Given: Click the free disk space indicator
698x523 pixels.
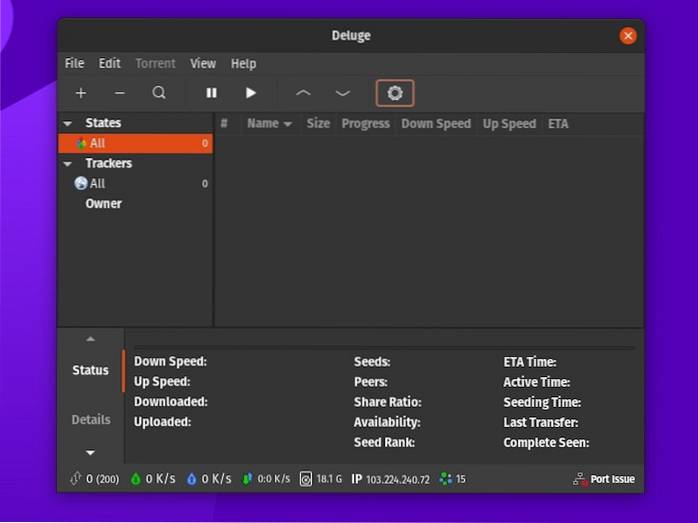Looking at the screenshot, I should pos(321,479).
